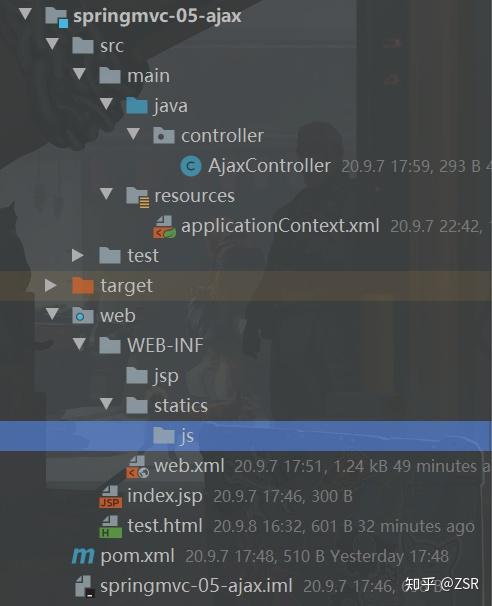Select the js folder row
The width and height of the screenshot is (492, 606).
tap(246, 436)
